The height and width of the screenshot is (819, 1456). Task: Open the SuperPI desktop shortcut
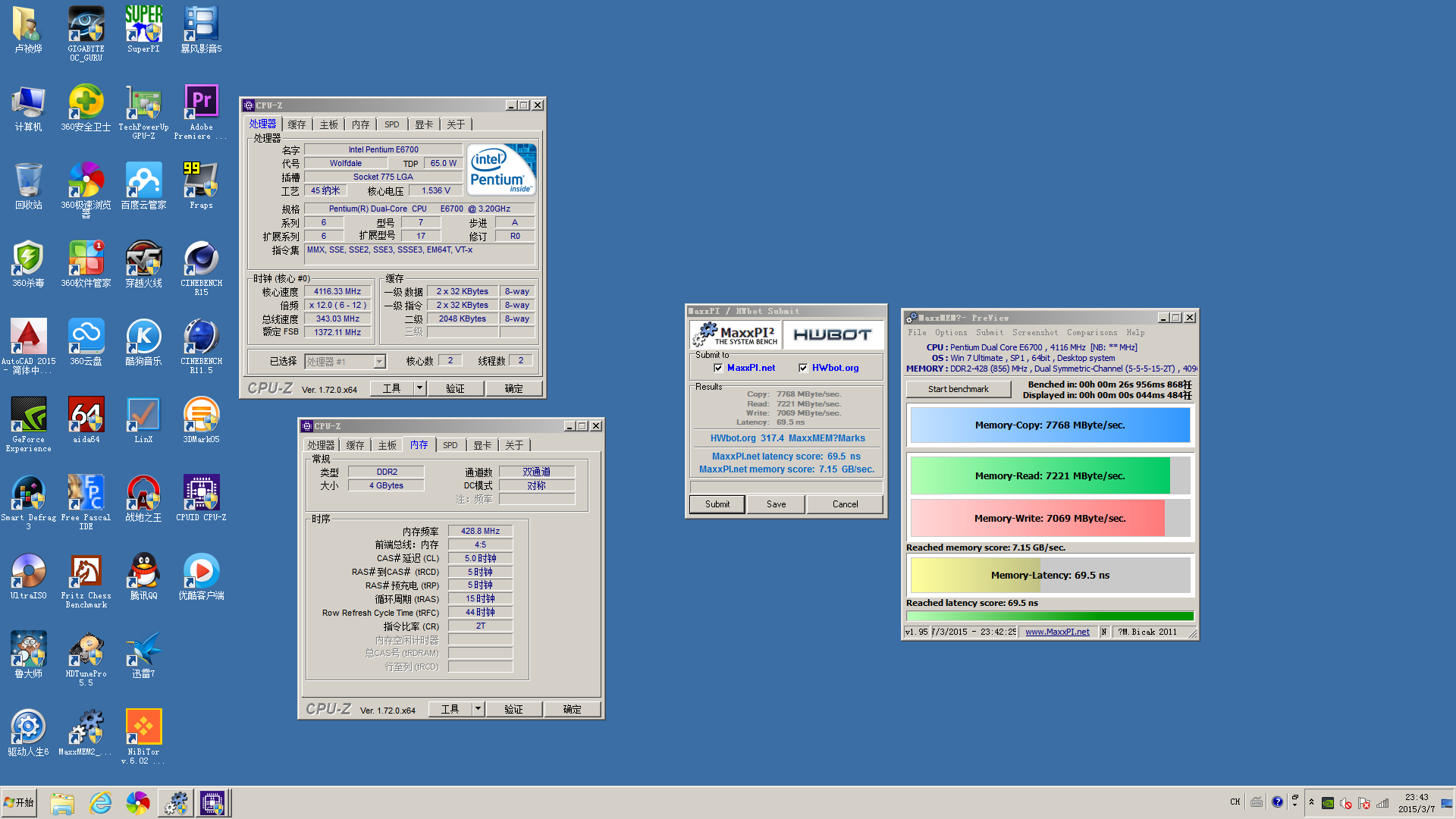pos(143,30)
